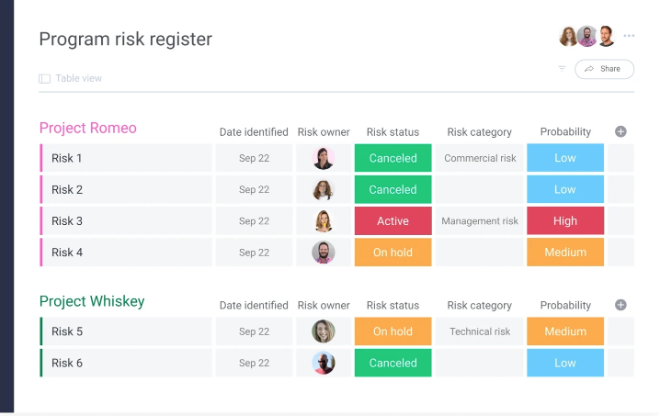Change Risk 6 Canceled status

pos(393,363)
